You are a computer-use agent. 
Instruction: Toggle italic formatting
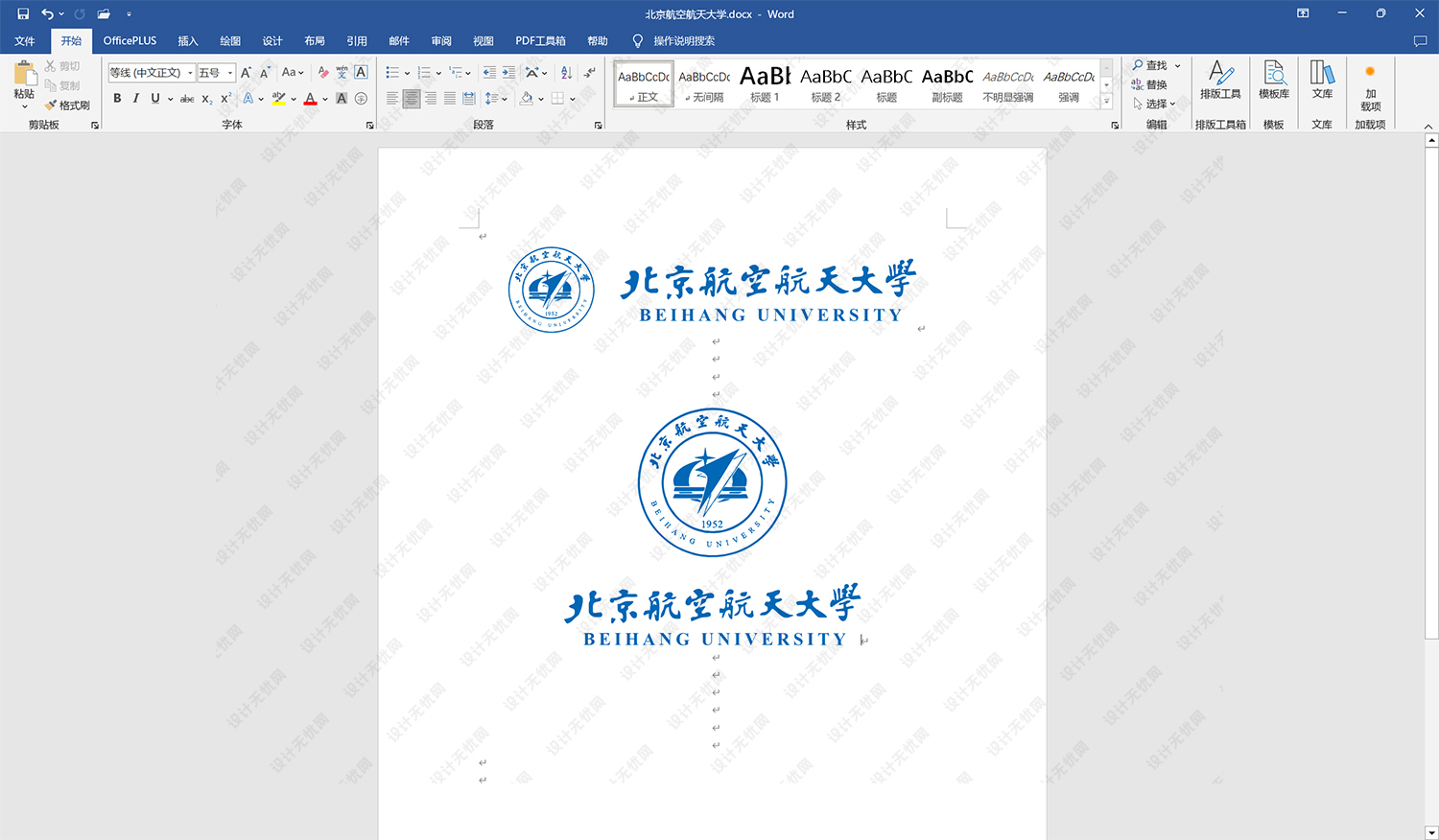[136, 99]
